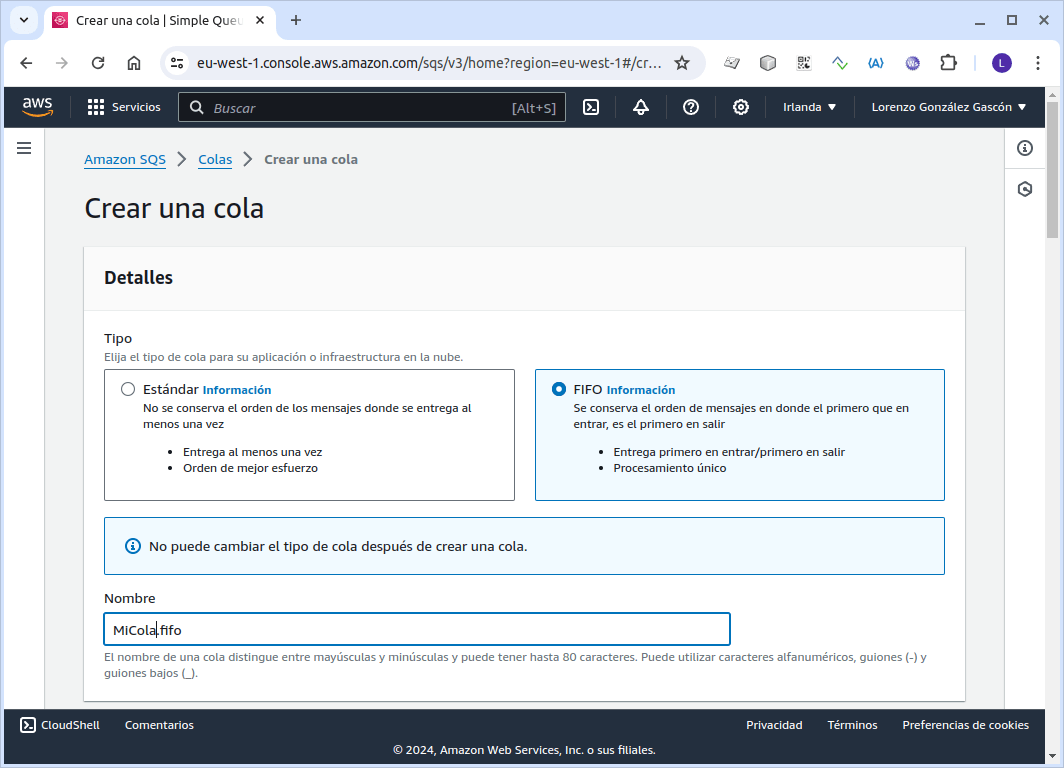The width and height of the screenshot is (1064, 768).
Task: Click the QR code extension icon
Action: click(x=804, y=63)
